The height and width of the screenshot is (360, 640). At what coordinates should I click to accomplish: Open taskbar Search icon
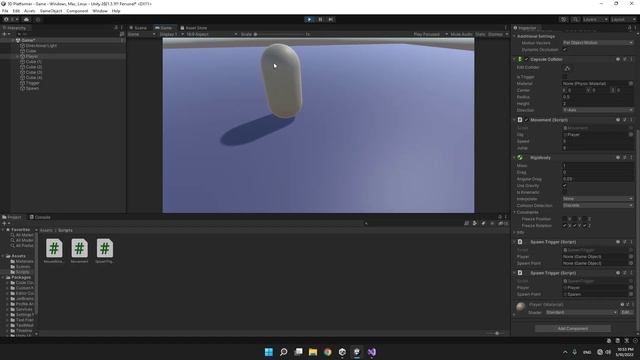(x=283, y=352)
